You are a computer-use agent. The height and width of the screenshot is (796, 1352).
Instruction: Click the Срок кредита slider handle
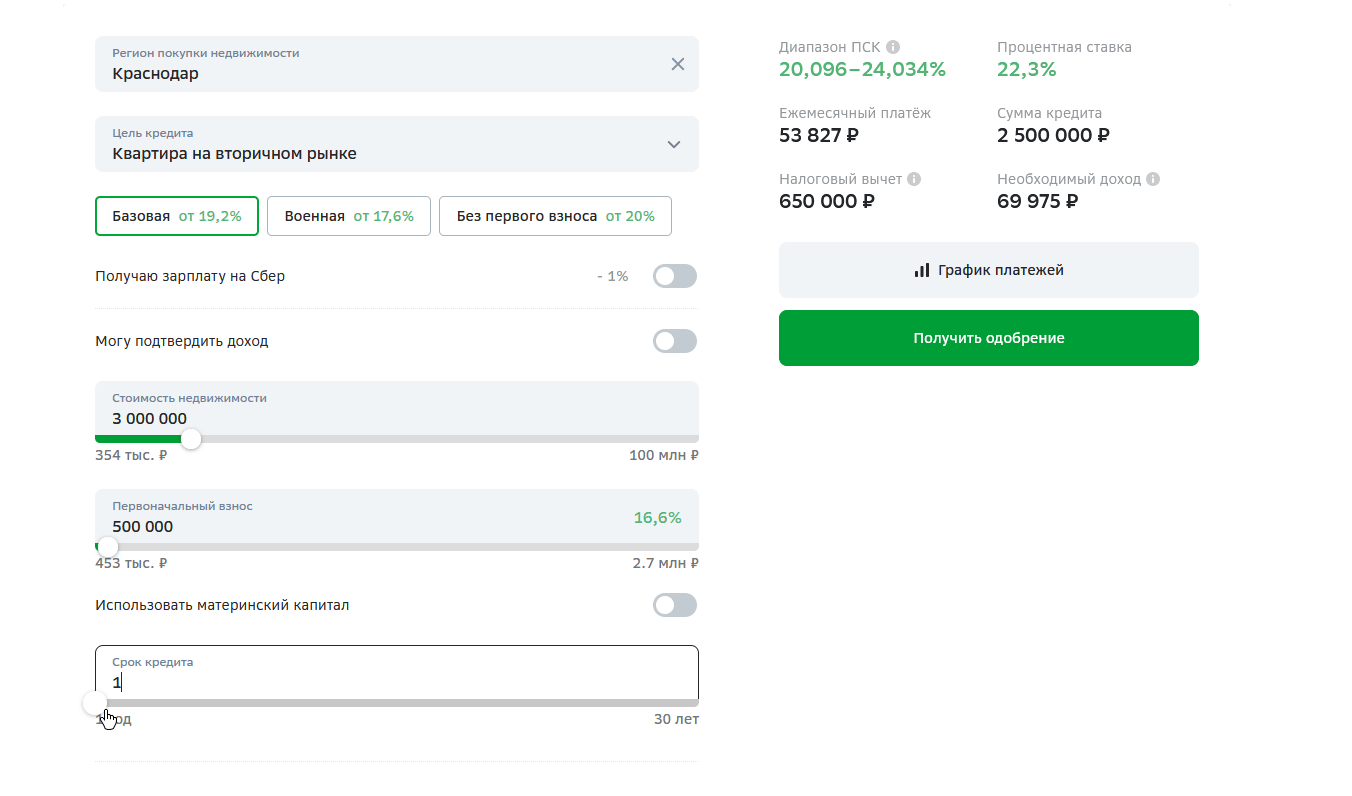(x=95, y=703)
